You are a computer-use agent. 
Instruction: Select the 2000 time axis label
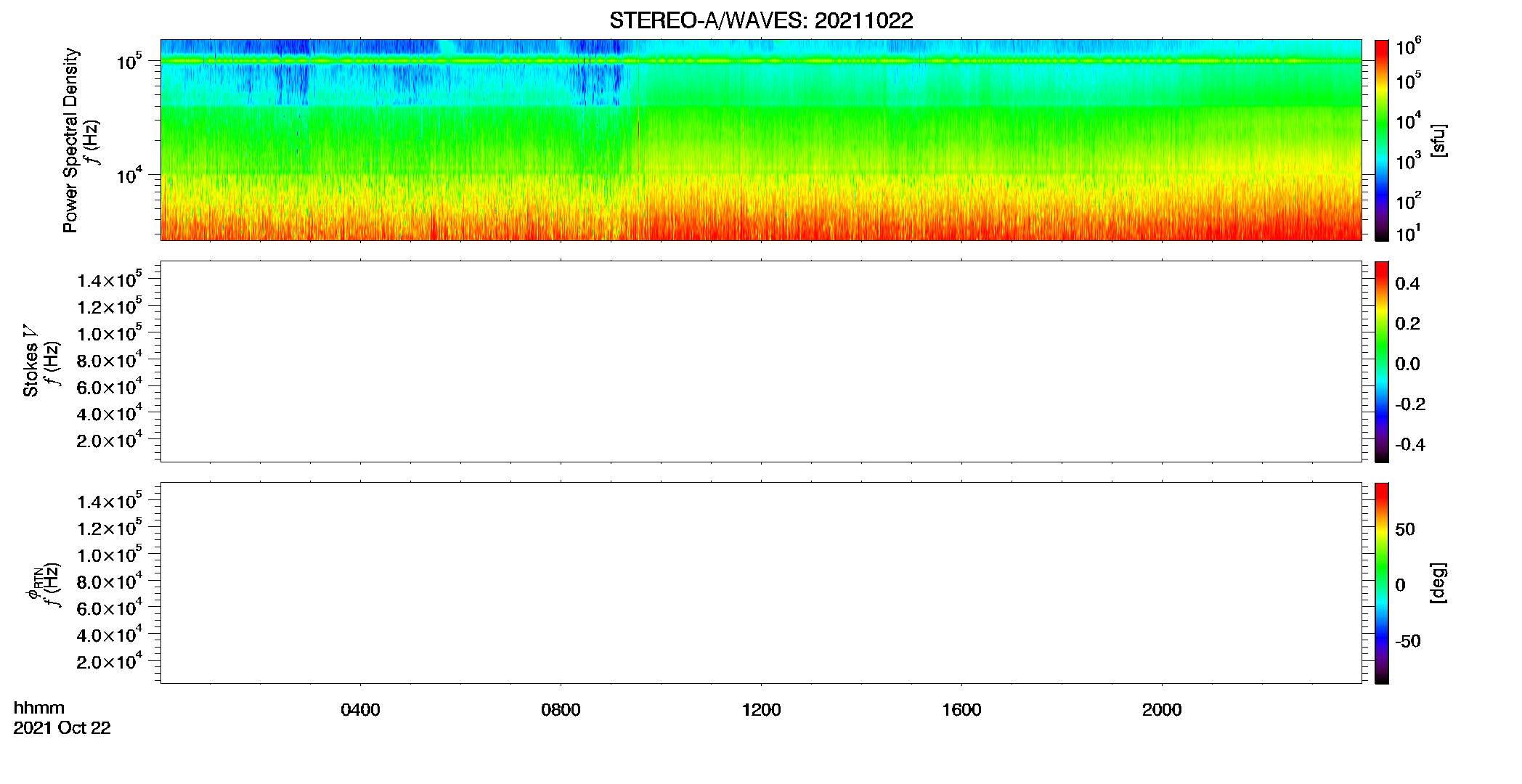coord(1162,710)
